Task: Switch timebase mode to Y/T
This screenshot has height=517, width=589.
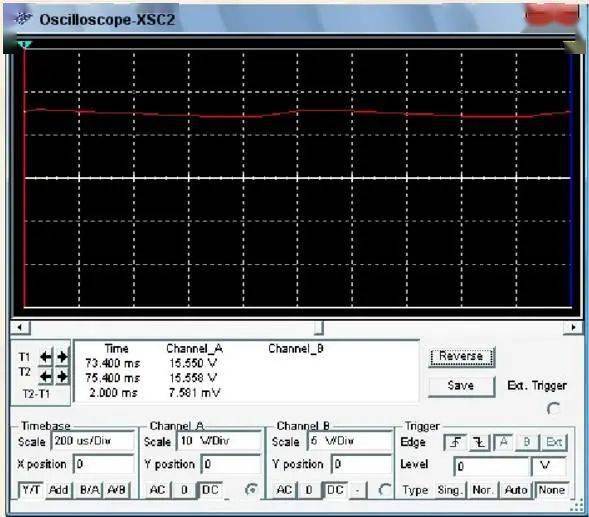Action: (31, 490)
